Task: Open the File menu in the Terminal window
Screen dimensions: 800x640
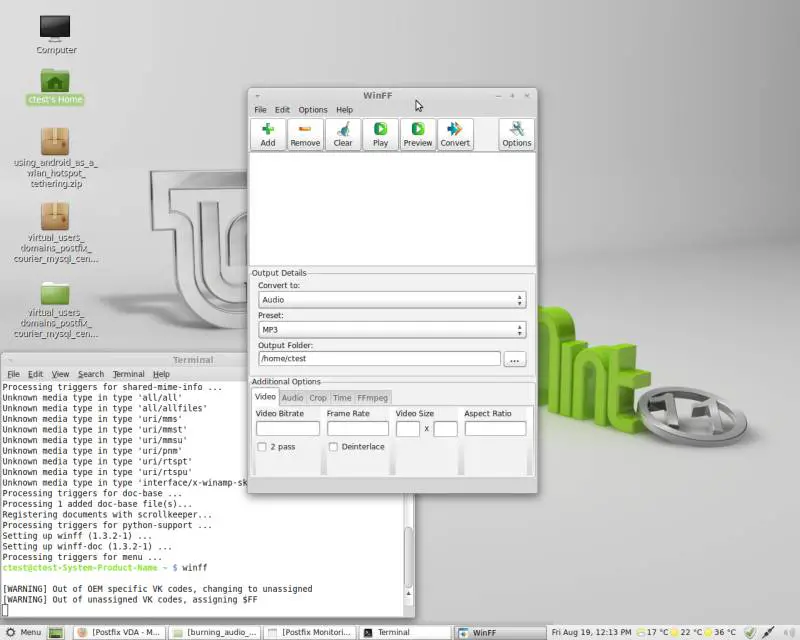Action: 13,374
